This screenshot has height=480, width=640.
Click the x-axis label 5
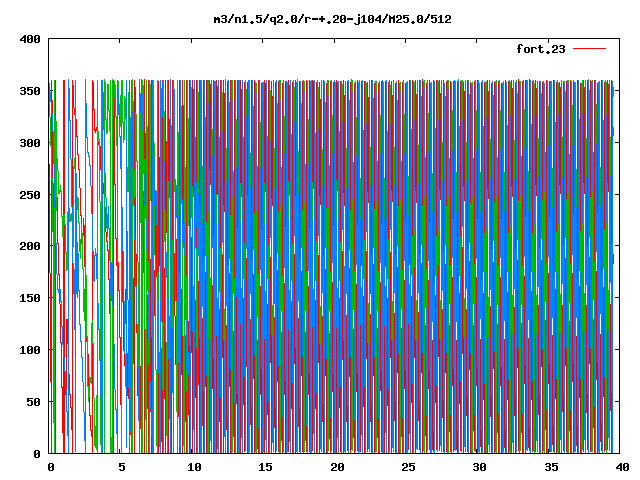click(122, 467)
